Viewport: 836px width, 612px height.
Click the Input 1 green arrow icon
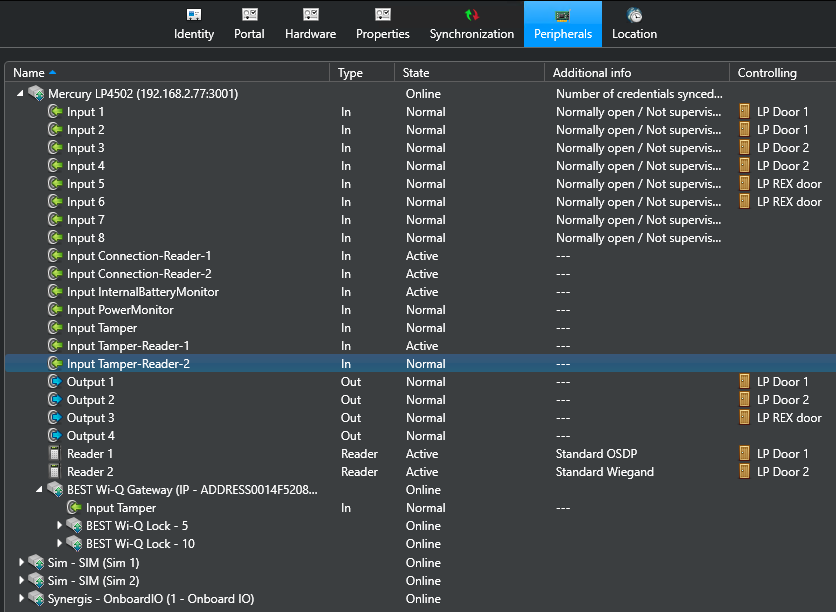click(56, 112)
